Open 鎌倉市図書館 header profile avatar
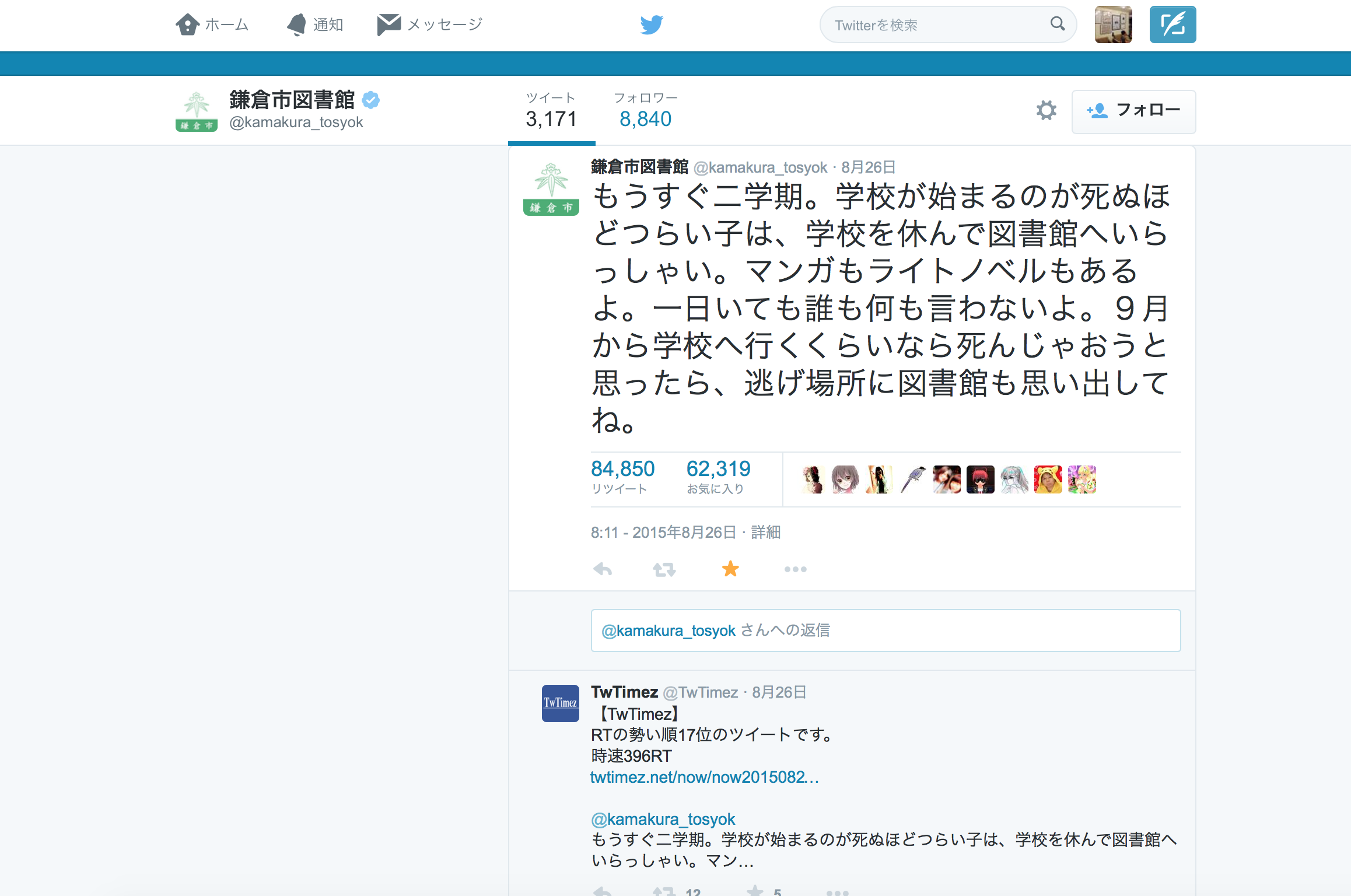Viewport: 1351px width, 896px height. [197, 111]
